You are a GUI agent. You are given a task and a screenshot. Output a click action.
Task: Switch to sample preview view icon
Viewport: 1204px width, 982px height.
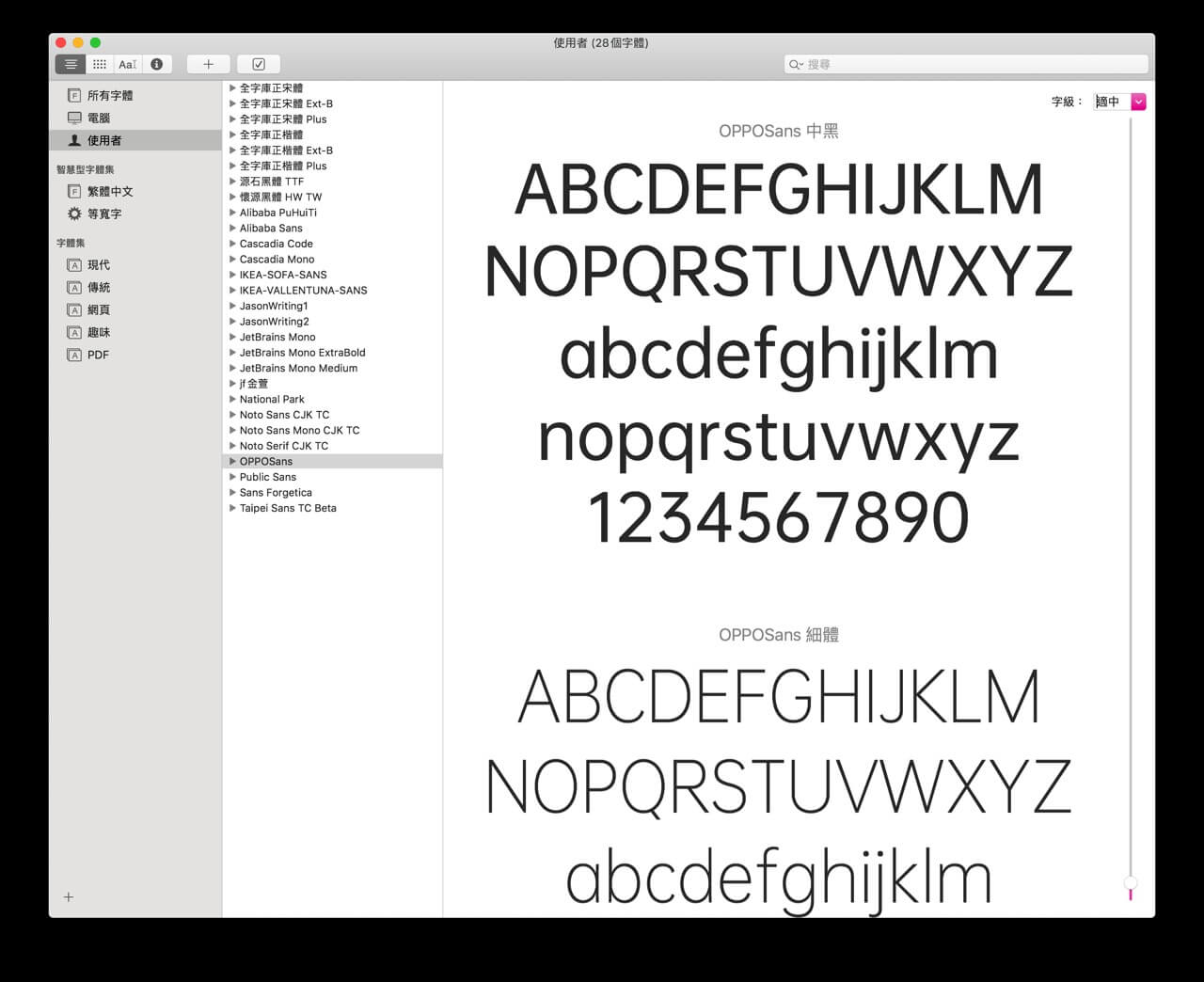(x=71, y=64)
